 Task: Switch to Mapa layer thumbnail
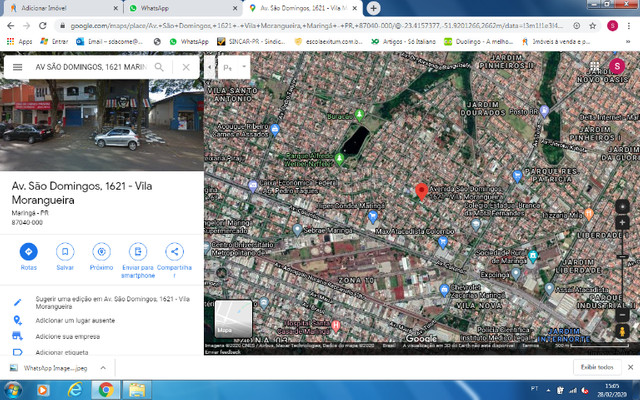pyautogui.click(x=233, y=319)
